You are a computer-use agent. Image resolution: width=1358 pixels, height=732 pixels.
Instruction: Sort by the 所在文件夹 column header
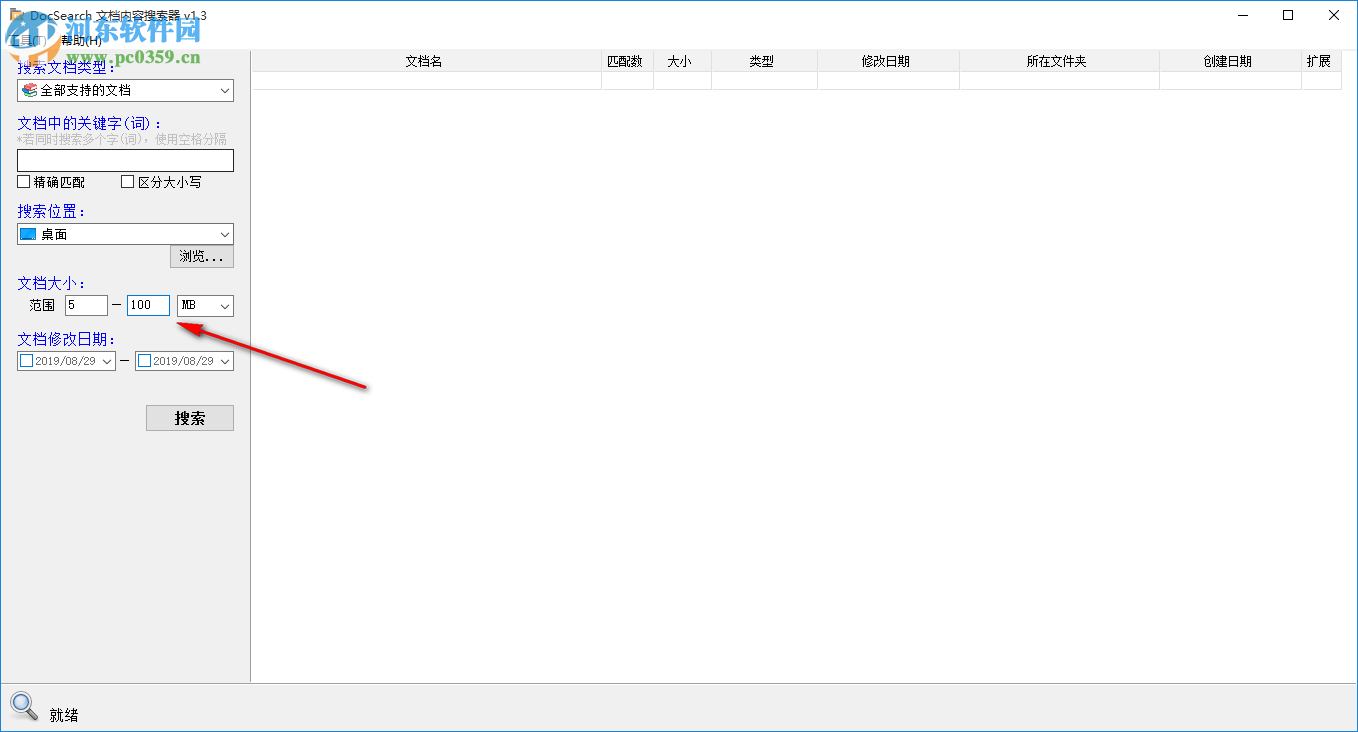(1059, 61)
